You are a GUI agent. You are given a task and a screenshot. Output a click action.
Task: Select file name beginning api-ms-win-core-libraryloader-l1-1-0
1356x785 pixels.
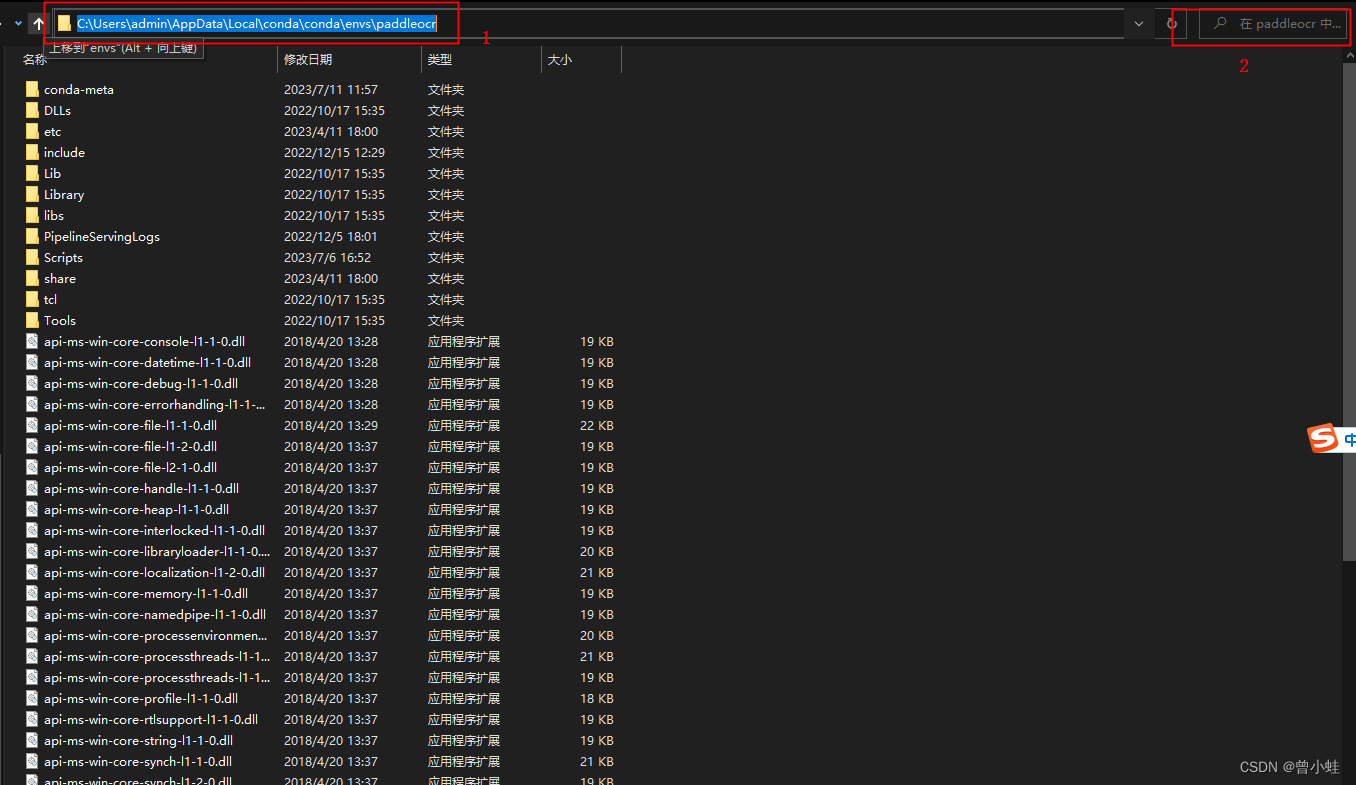[x=157, y=552]
